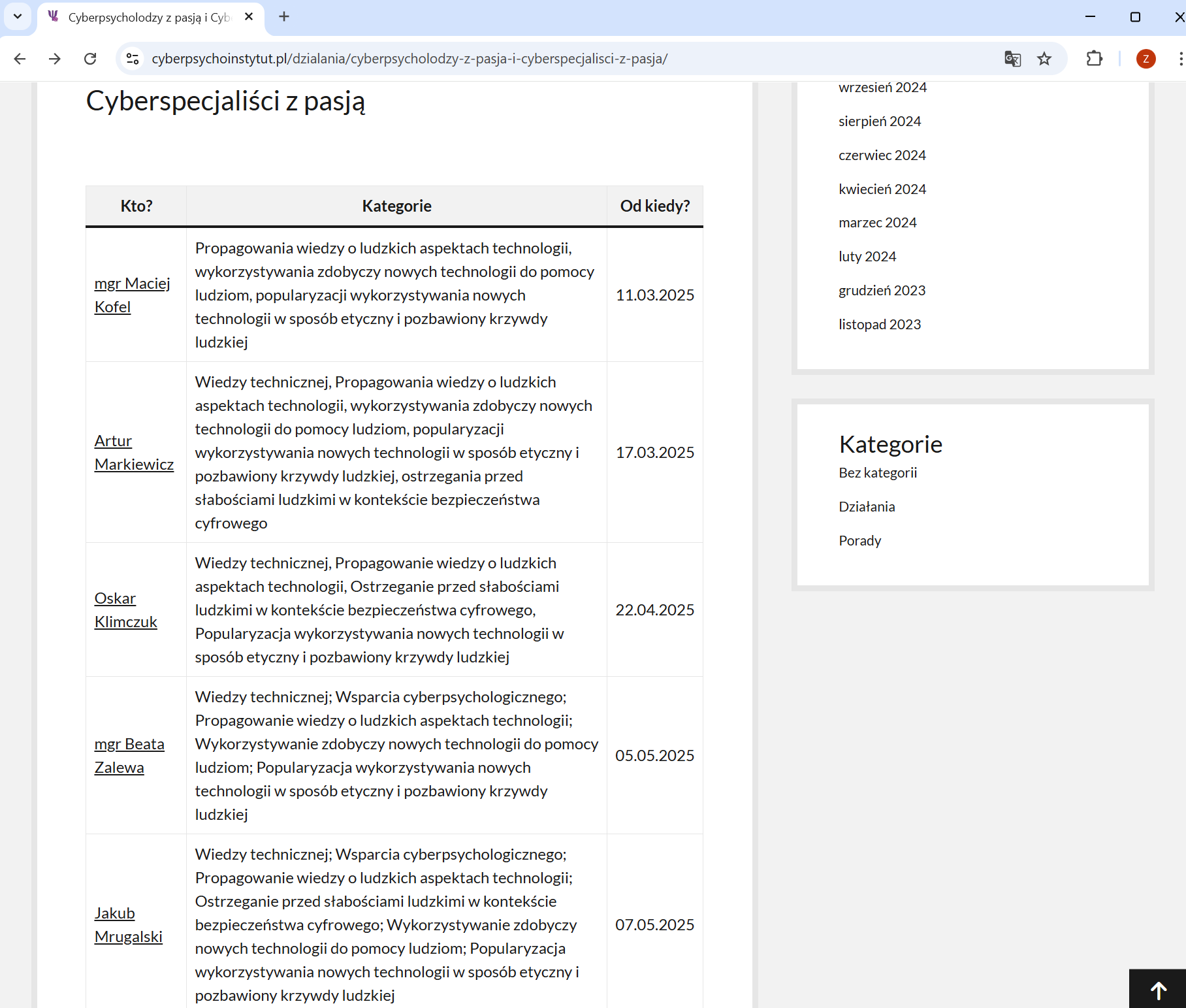Open sierpień 2024 archive link

tap(880, 122)
